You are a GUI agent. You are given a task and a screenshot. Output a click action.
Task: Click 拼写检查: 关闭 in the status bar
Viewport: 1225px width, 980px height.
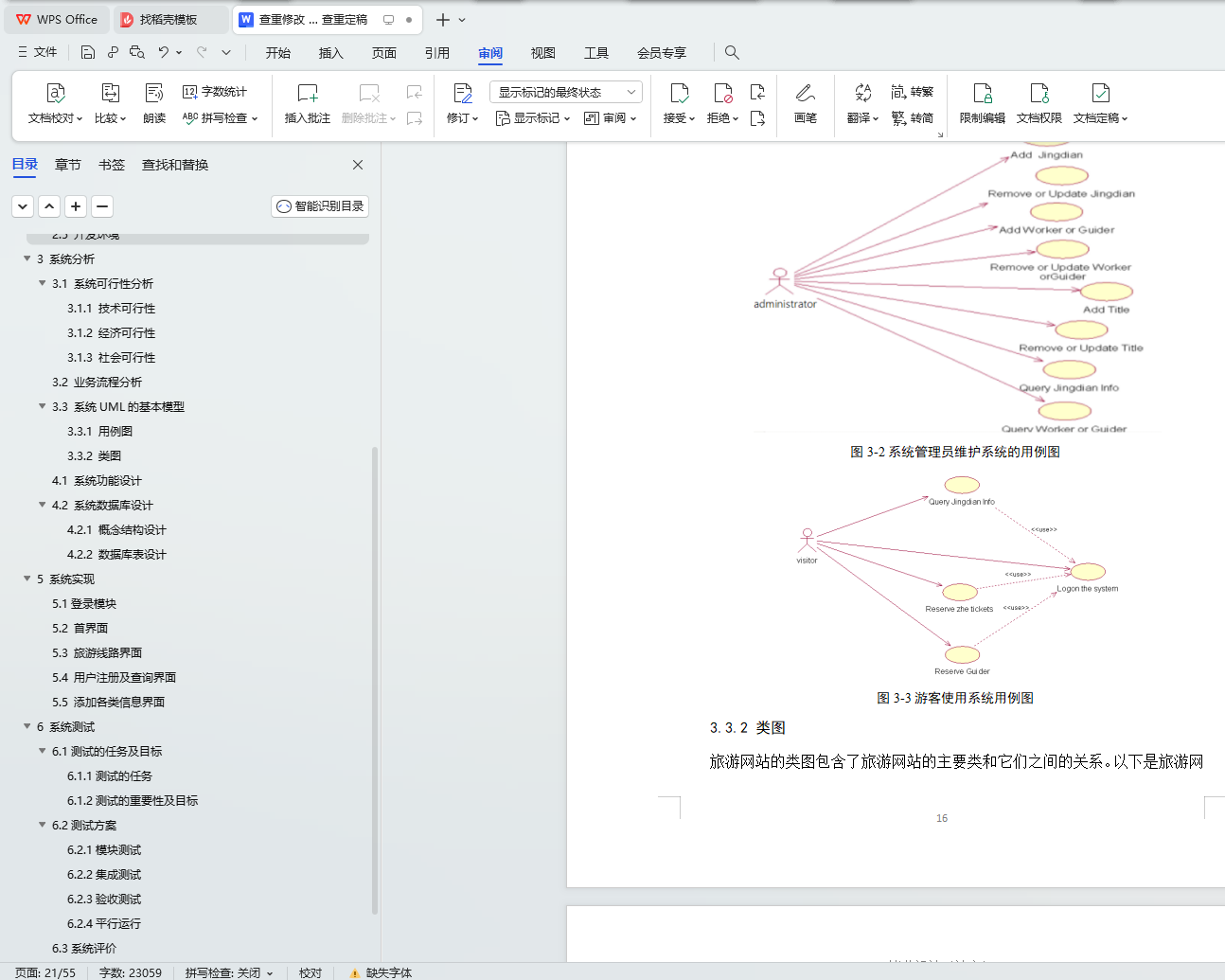(229, 972)
